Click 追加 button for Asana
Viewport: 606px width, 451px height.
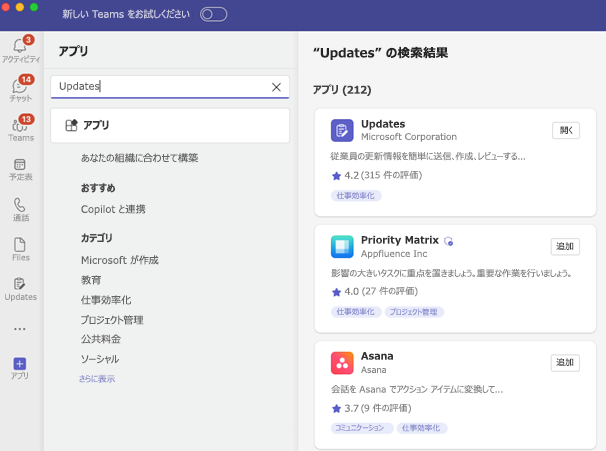click(565, 363)
